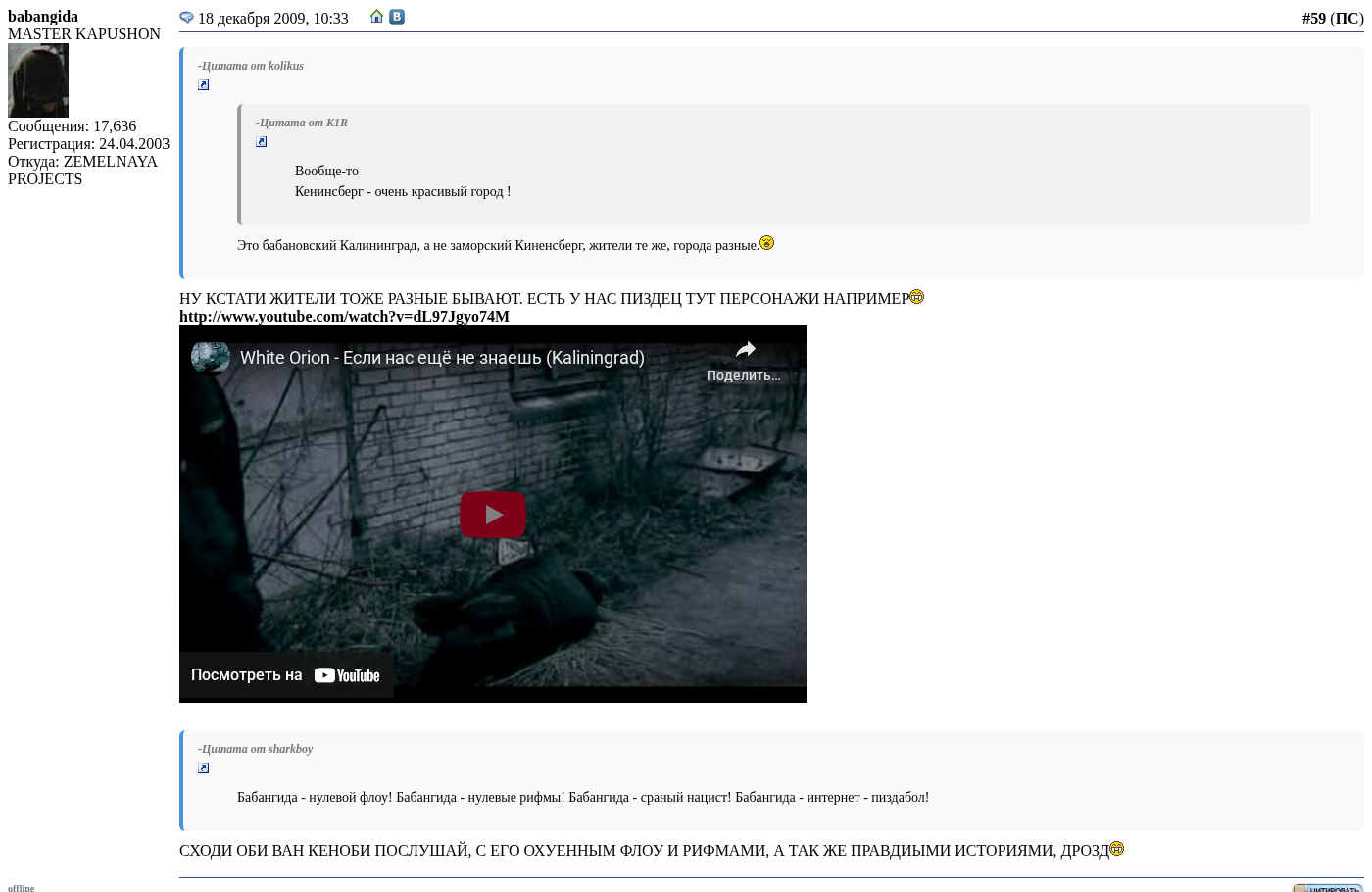The width and height of the screenshot is (1372, 892).
Task: Click babangida's avatar image
Action: (x=38, y=80)
